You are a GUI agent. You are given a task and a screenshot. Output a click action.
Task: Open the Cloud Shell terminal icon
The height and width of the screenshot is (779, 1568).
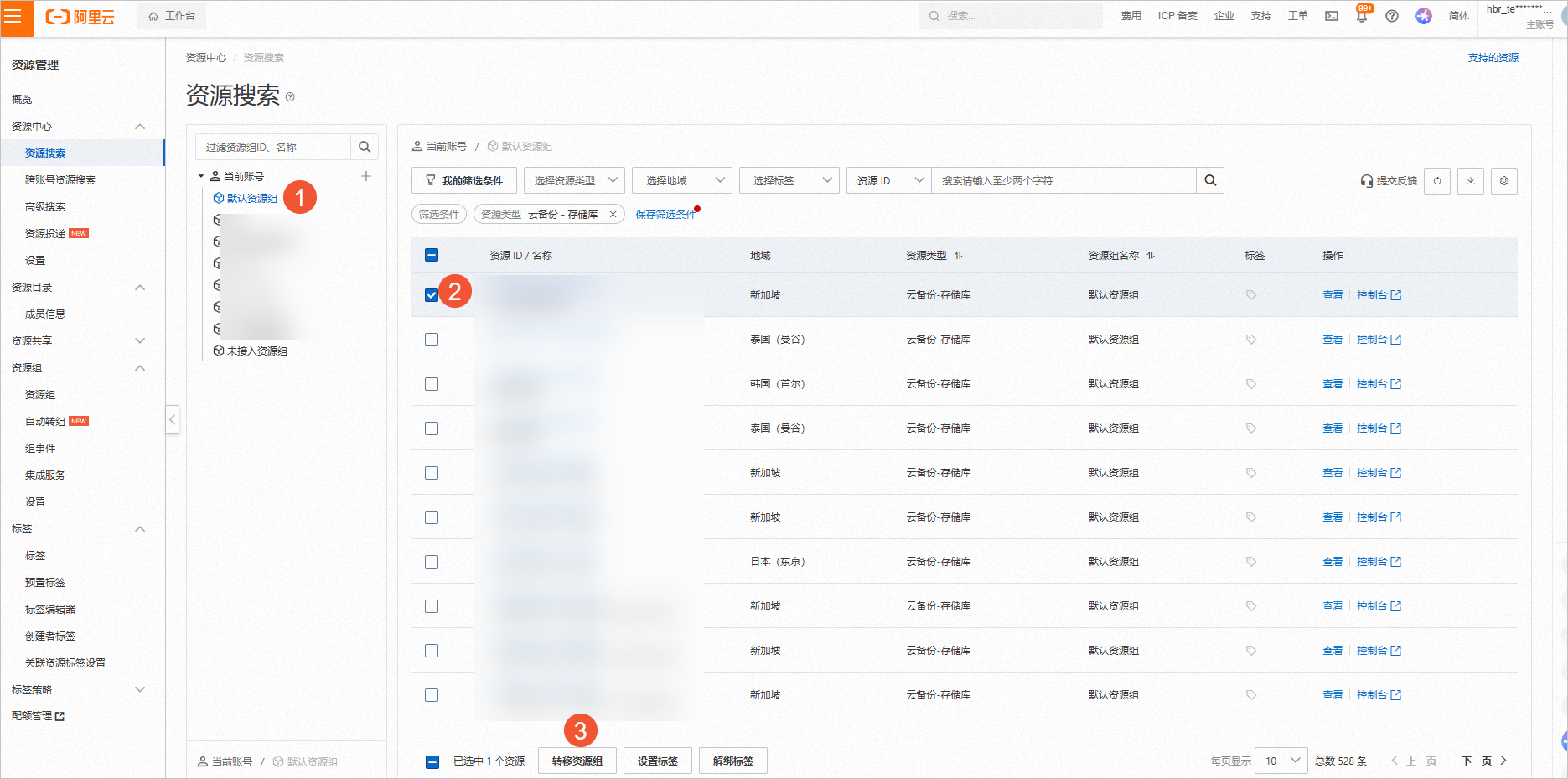pos(1332,16)
